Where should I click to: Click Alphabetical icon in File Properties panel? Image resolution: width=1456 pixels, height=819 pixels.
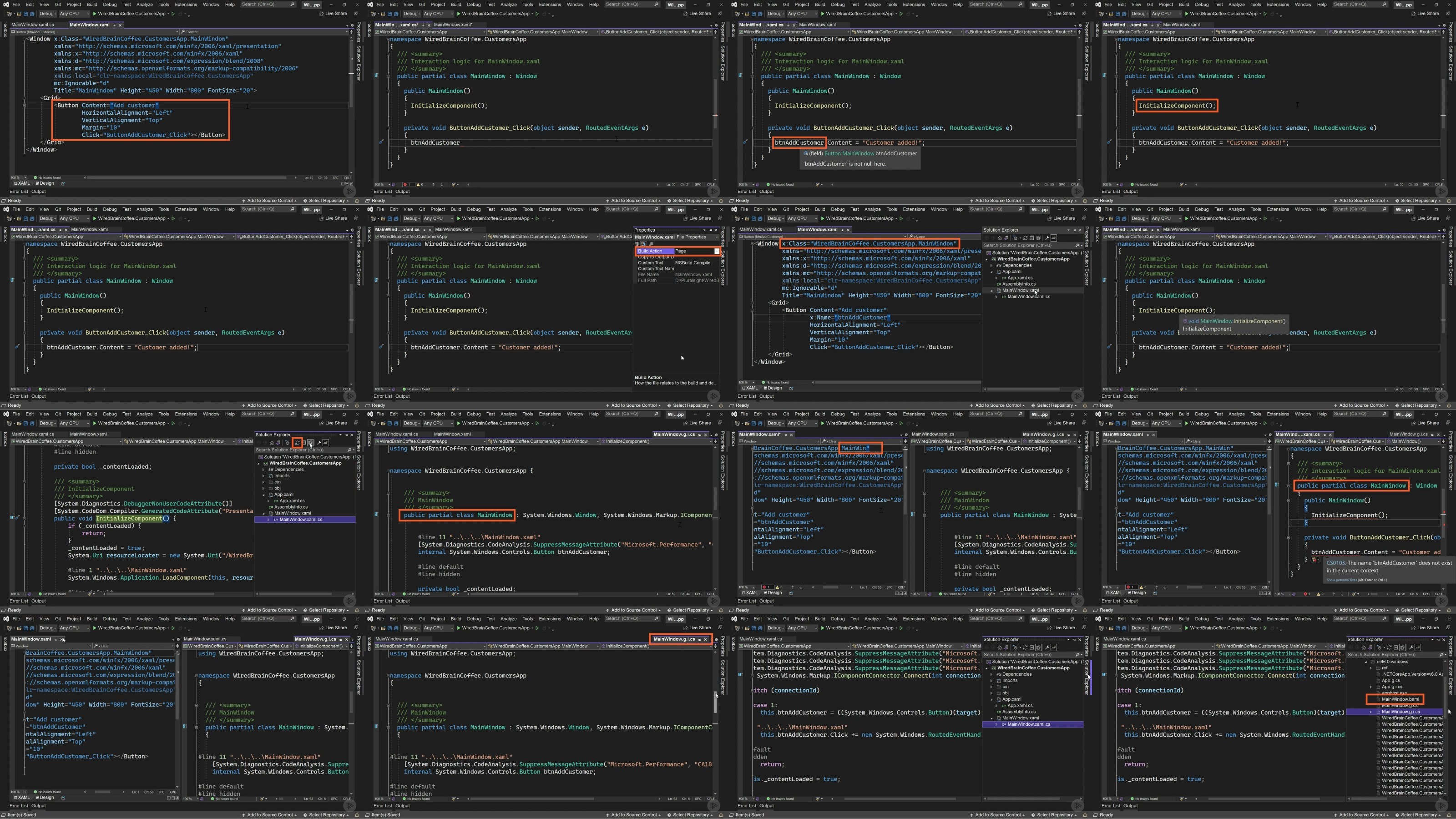tap(644, 244)
